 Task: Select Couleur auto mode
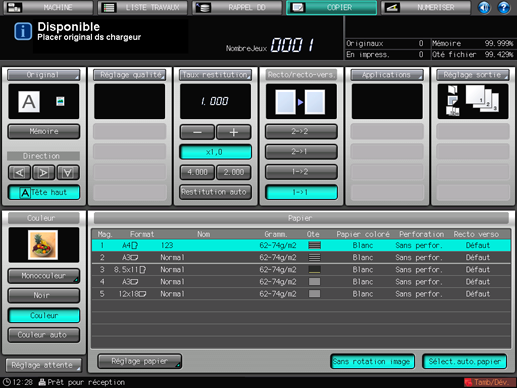pos(44,335)
